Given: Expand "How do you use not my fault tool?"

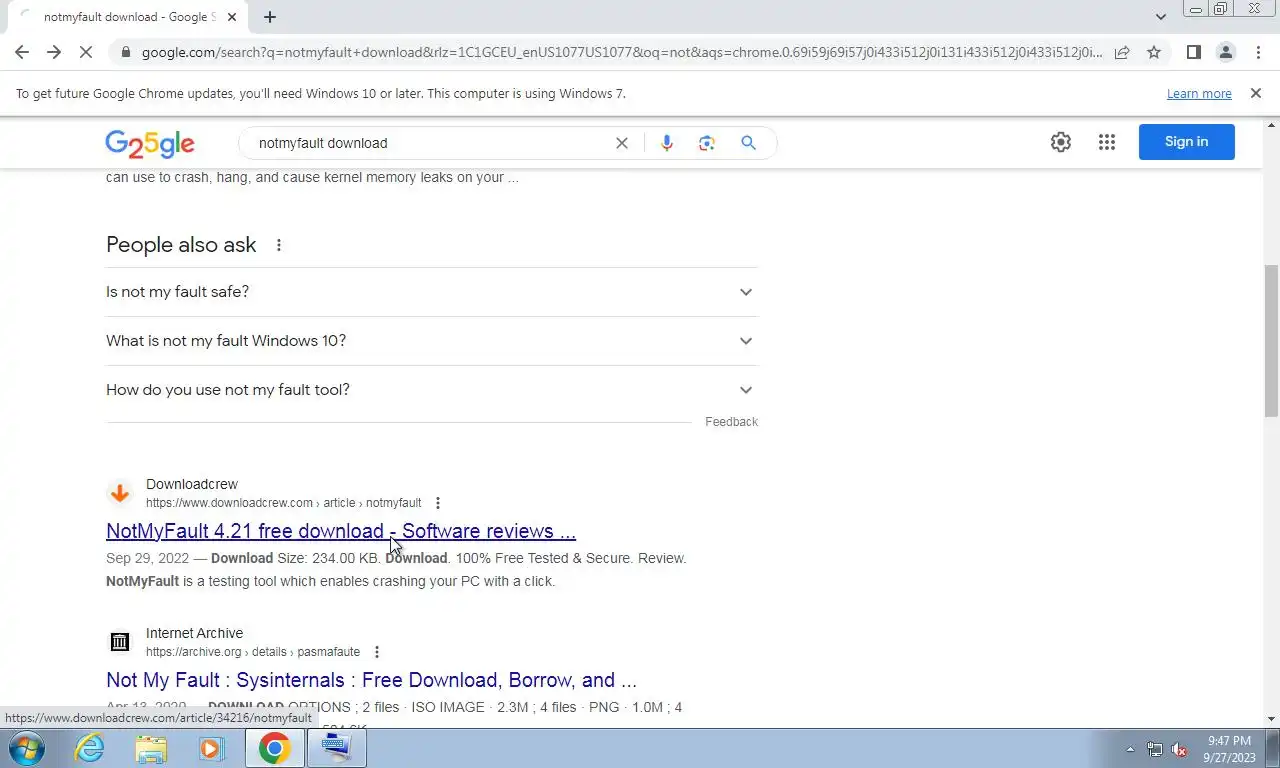Looking at the screenshot, I should pos(432,390).
